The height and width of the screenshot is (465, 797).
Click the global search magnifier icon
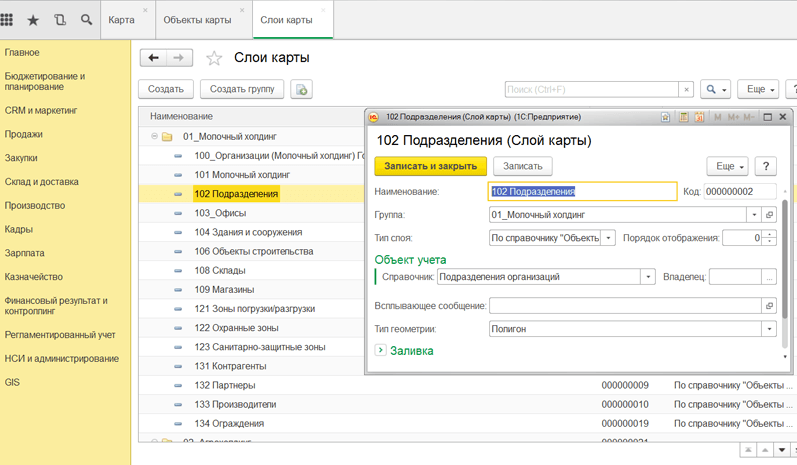[86, 20]
